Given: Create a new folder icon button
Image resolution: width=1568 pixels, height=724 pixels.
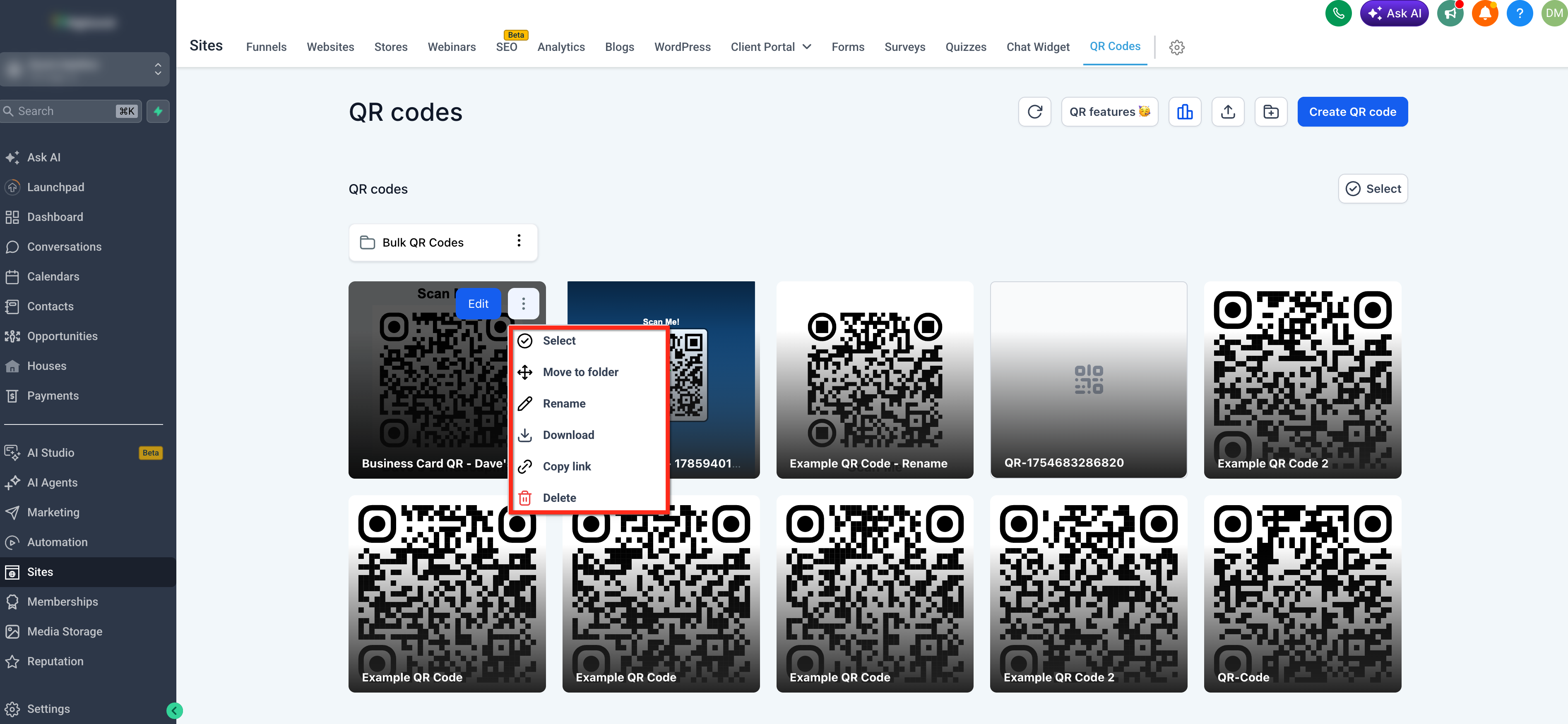Looking at the screenshot, I should point(1271,112).
